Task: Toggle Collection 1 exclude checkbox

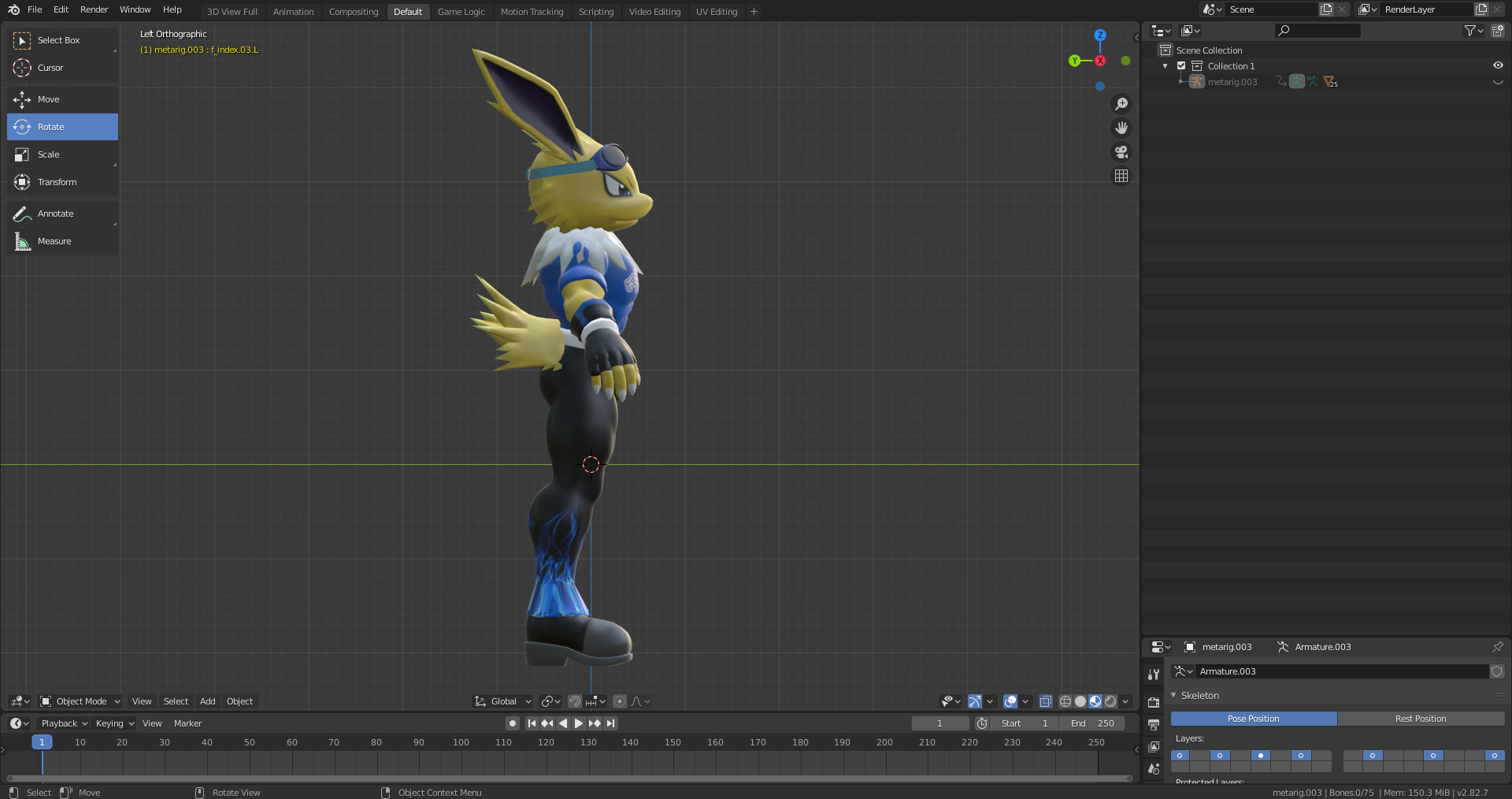Action: pyautogui.click(x=1181, y=66)
